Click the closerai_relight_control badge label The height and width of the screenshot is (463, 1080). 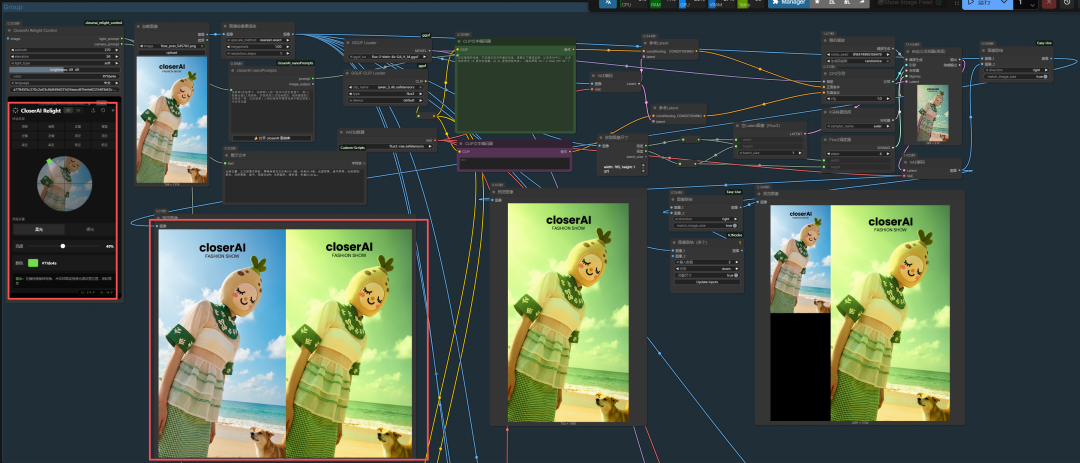[103, 23]
